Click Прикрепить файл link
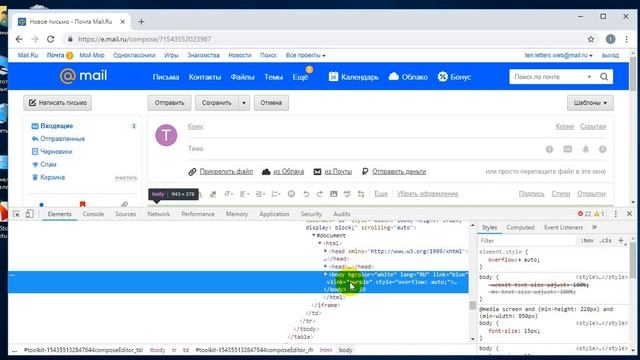This screenshot has height=360, width=640. point(226,171)
